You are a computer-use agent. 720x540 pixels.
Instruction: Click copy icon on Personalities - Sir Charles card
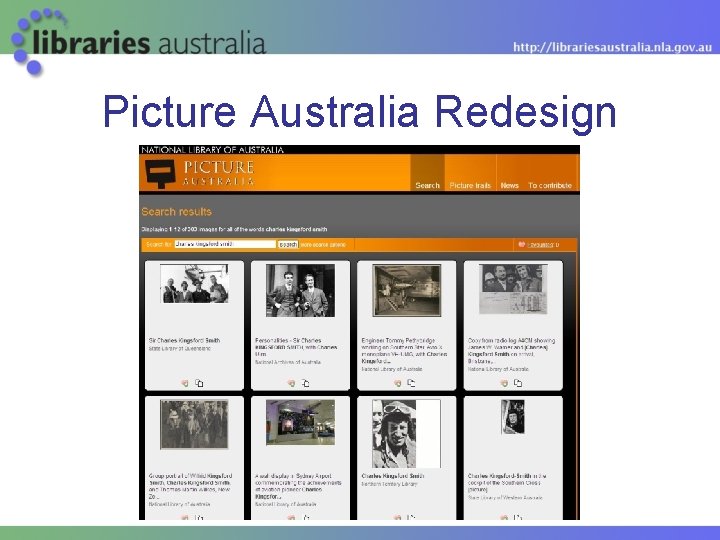[x=306, y=383]
